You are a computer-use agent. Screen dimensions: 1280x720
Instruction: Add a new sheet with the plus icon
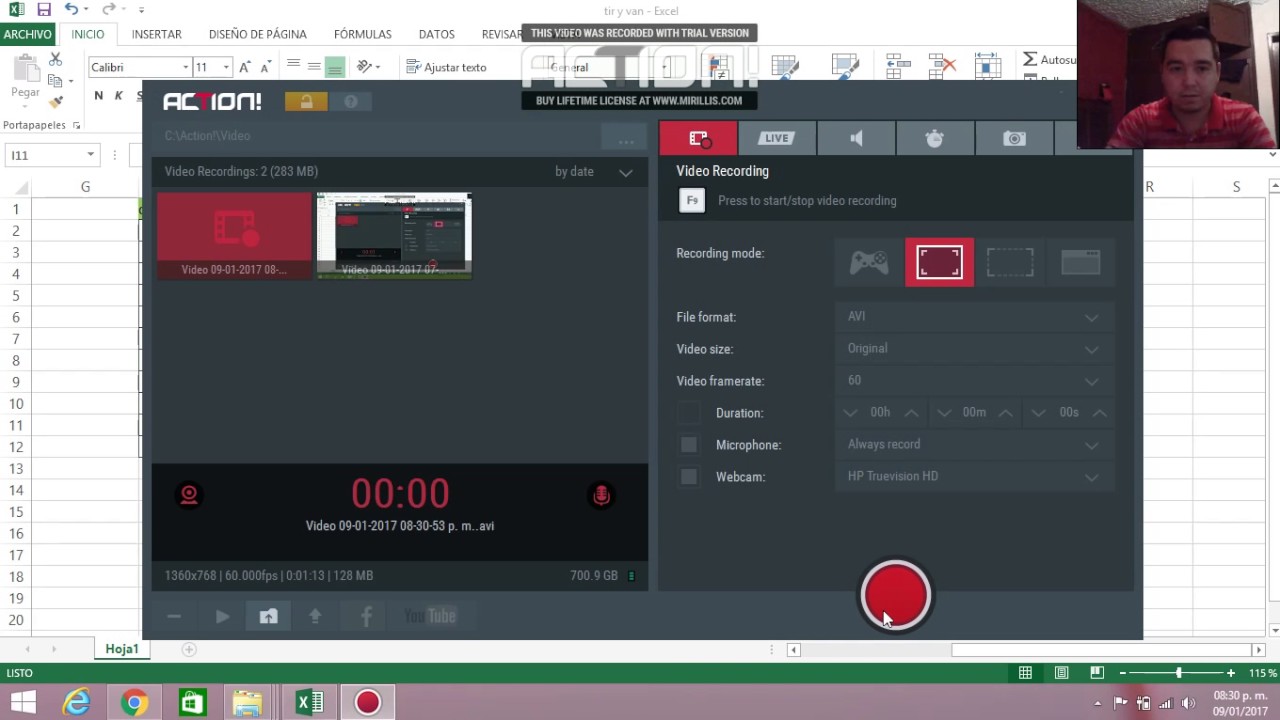188,649
